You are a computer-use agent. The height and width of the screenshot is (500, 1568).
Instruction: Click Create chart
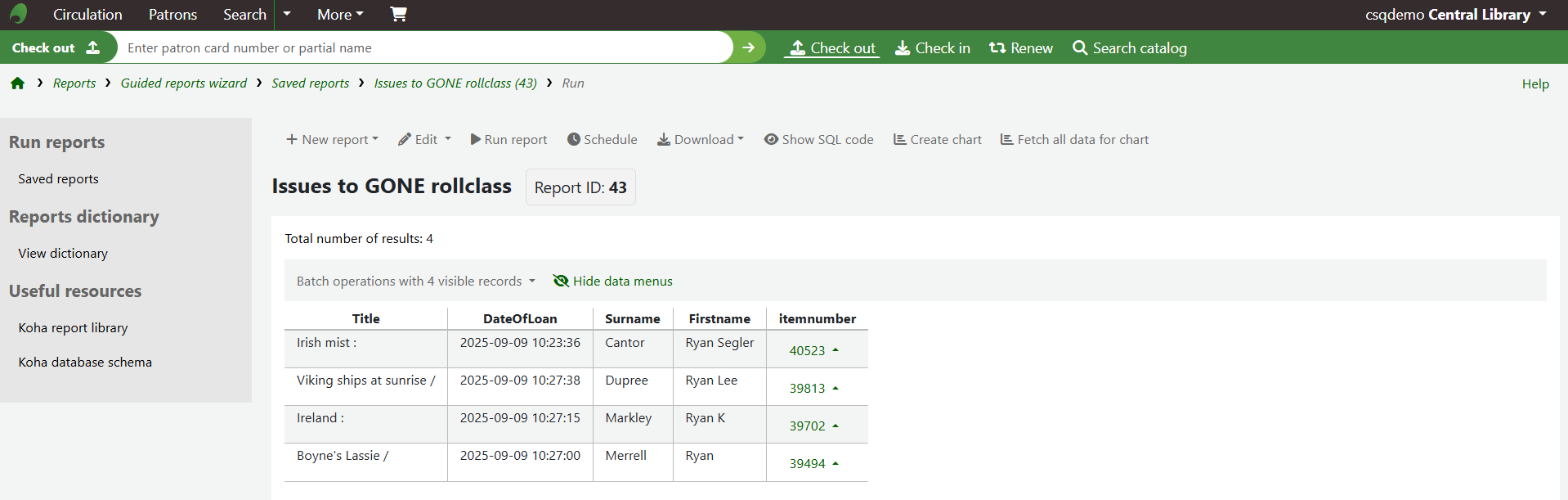tap(937, 140)
